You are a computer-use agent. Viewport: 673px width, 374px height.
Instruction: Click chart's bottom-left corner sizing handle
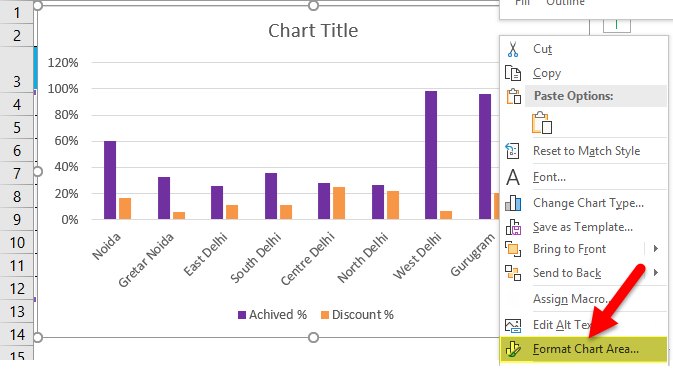click(x=38, y=338)
